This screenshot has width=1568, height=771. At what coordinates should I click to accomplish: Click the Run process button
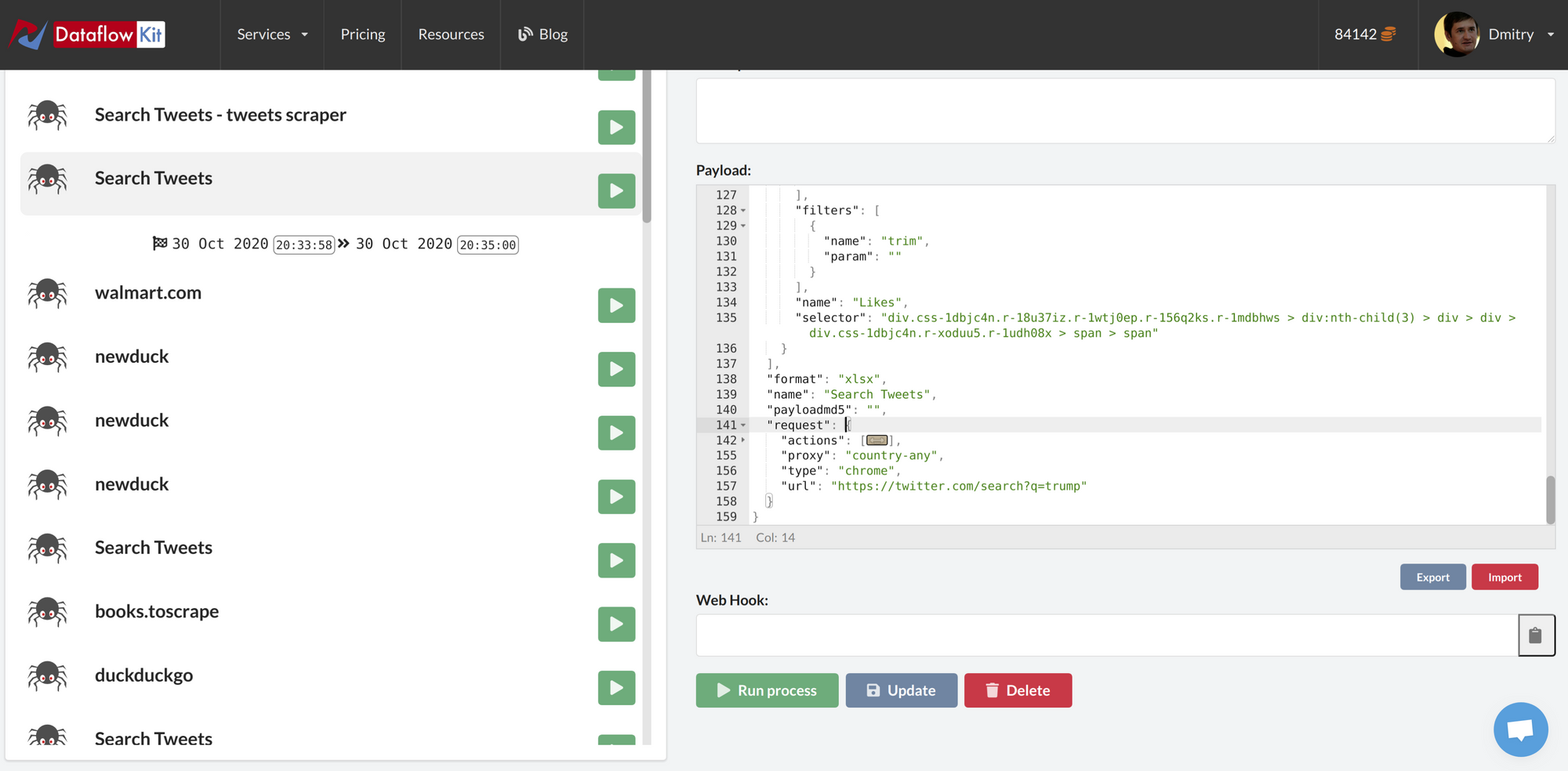click(x=767, y=690)
